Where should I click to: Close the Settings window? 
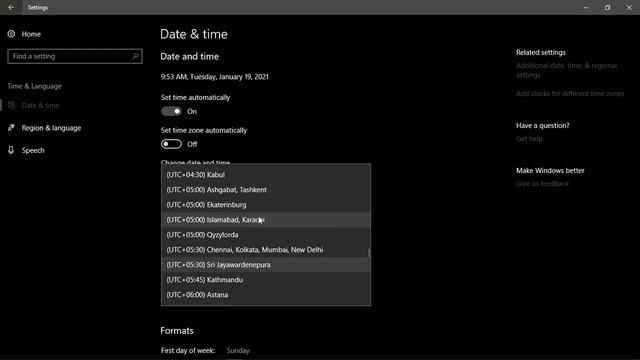[x=629, y=7]
